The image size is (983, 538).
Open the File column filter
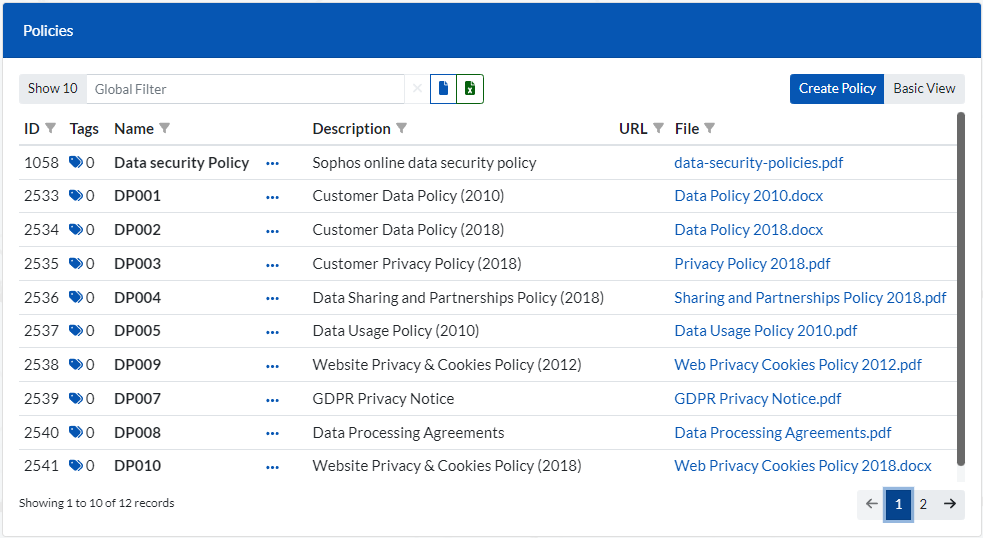(x=710, y=129)
